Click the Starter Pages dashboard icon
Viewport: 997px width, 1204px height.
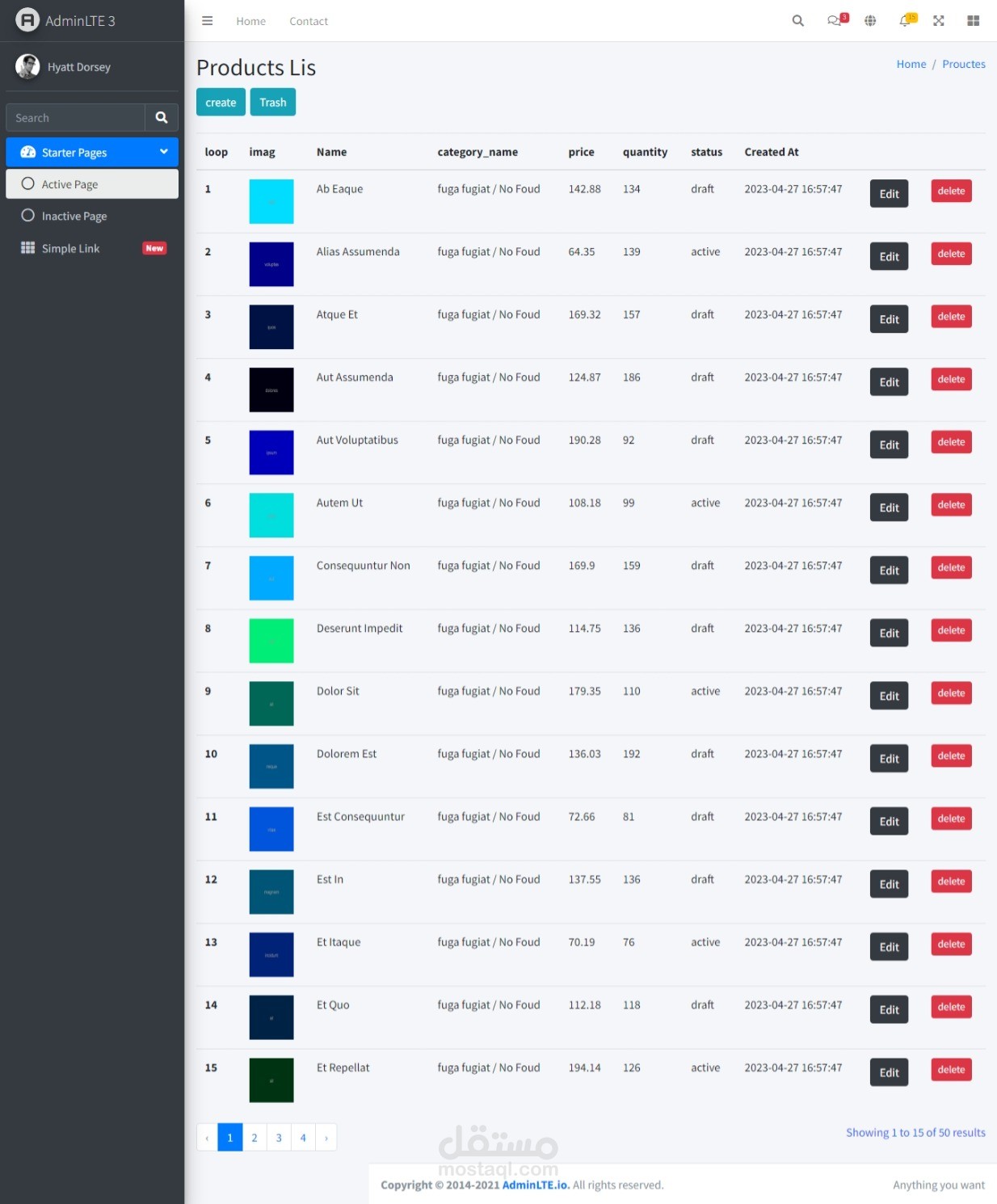tap(28, 152)
